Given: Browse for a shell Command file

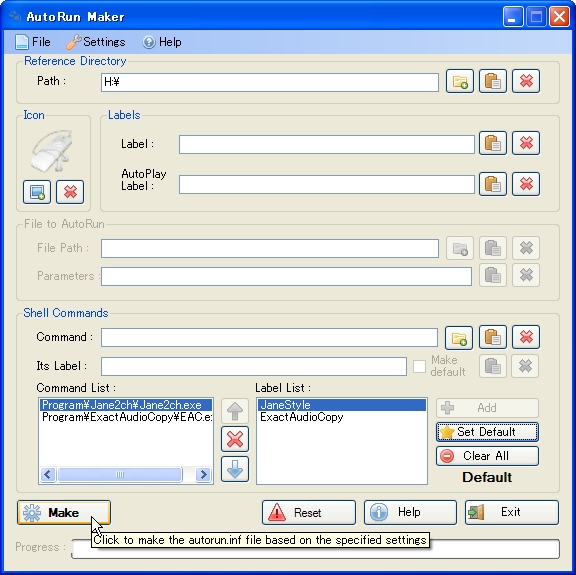Looking at the screenshot, I should point(459,337).
